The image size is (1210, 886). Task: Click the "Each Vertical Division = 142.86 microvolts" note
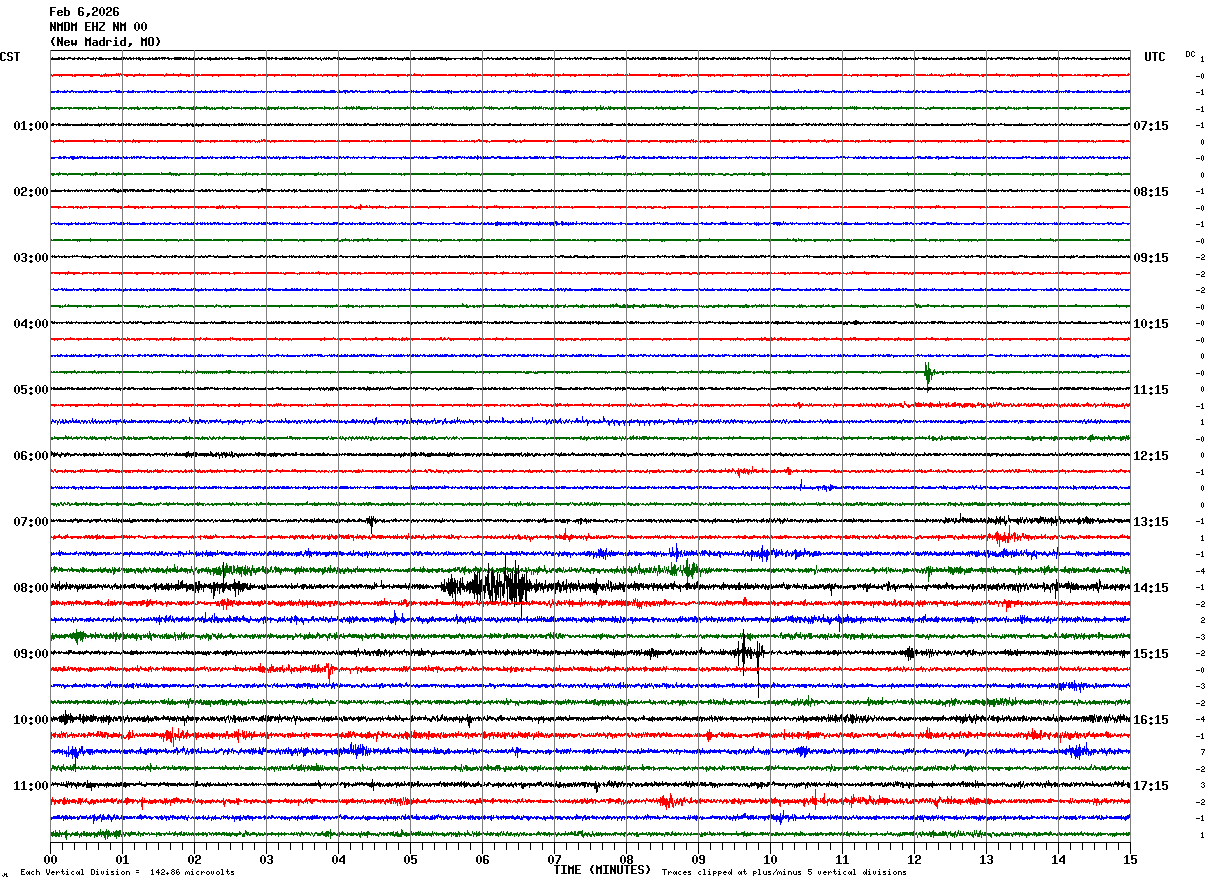click(127, 873)
